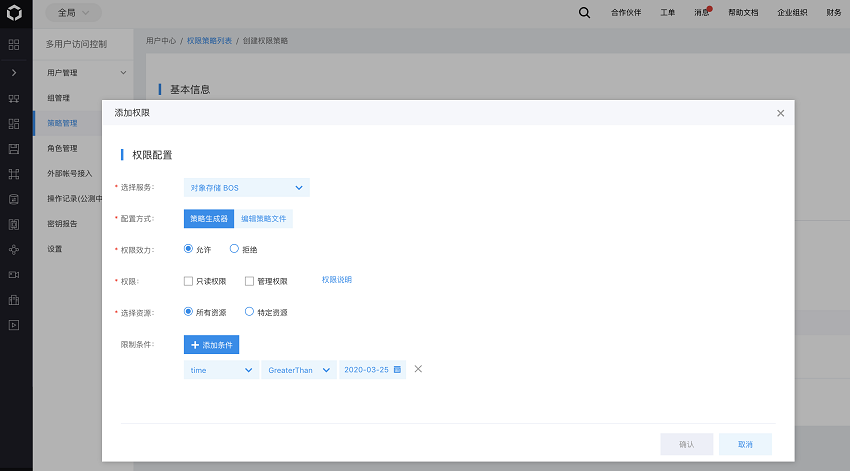Click the 取消 button

click(745, 444)
